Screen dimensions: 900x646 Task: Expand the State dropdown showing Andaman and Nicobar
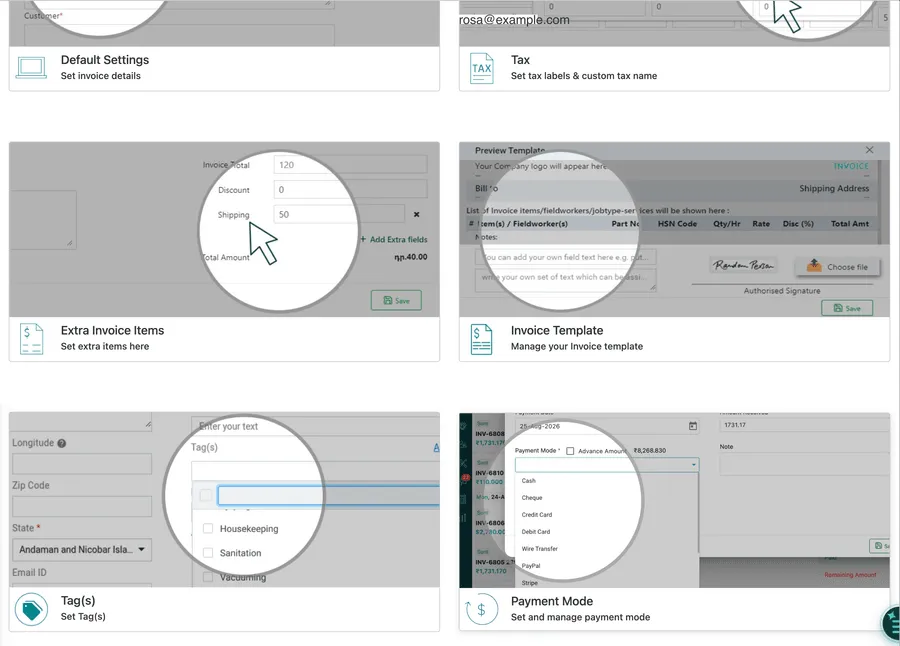tap(82, 550)
